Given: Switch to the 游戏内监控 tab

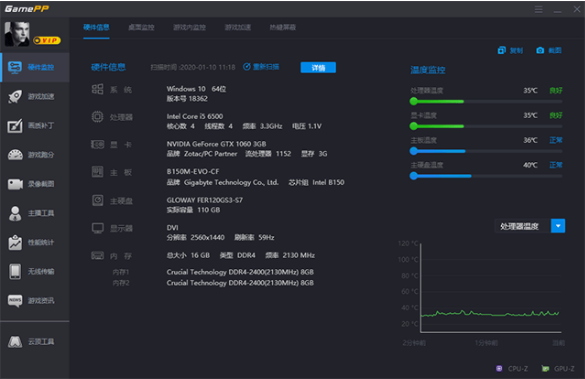Looking at the screenshot, I should (190, 27).
